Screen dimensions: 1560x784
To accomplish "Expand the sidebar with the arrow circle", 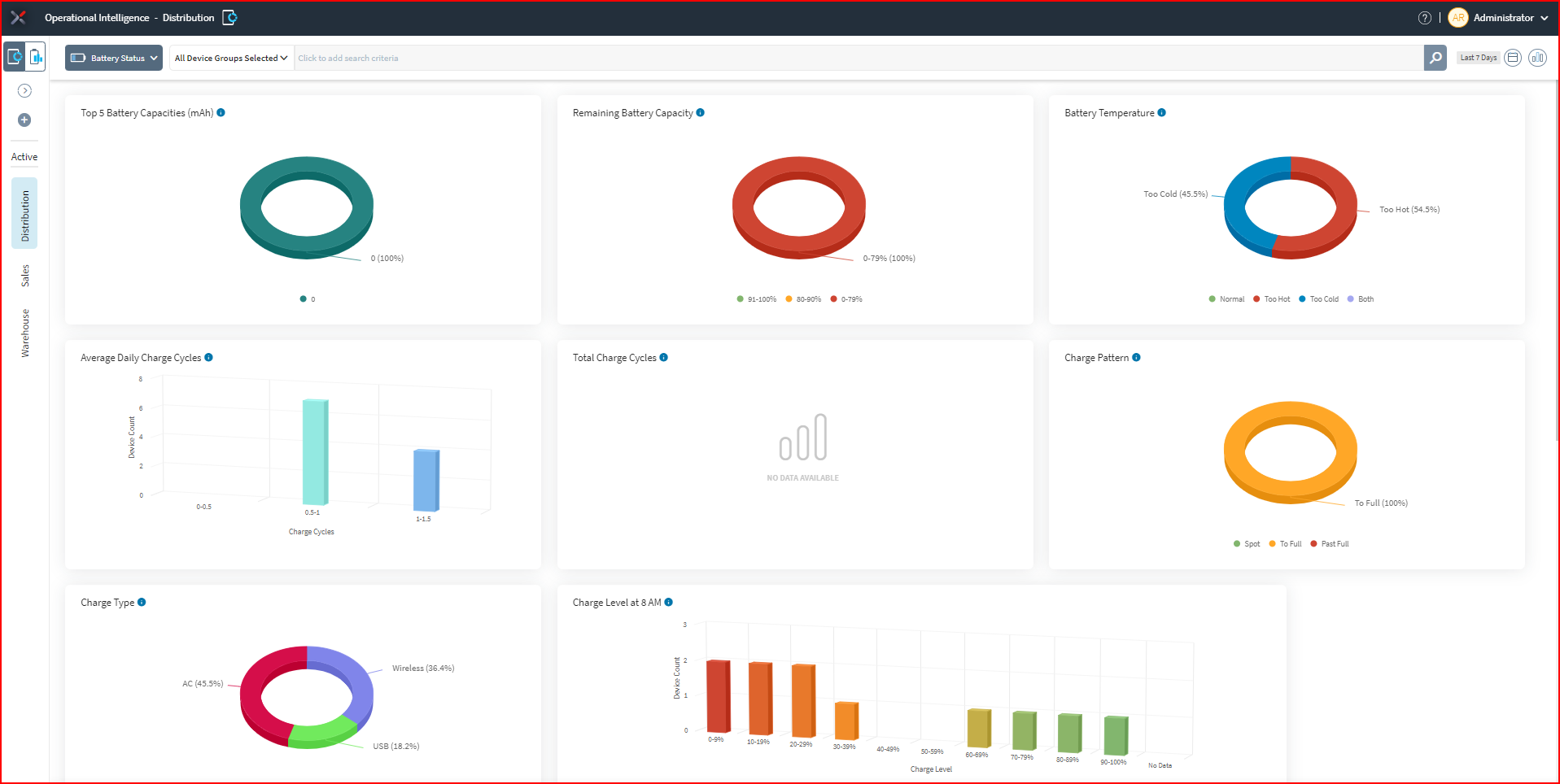I will 24,91.
